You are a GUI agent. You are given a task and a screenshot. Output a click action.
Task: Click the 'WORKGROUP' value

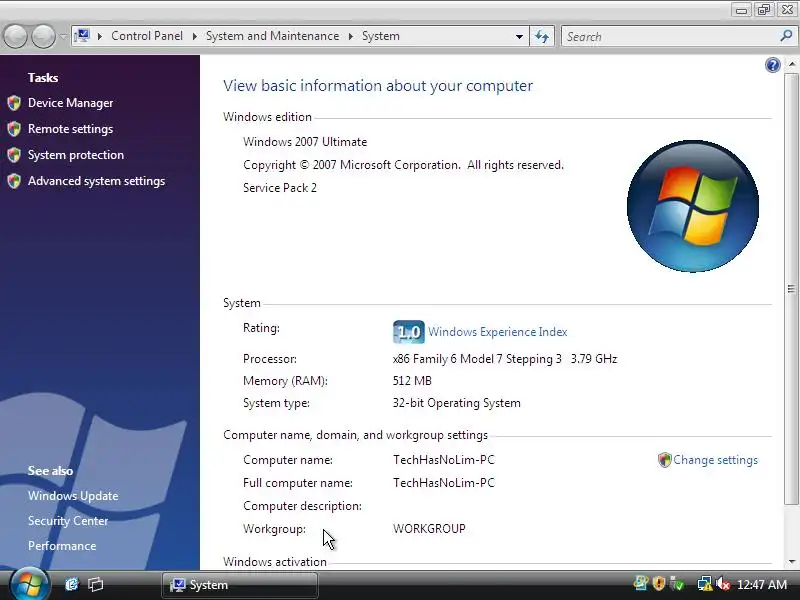pos(429,529)
